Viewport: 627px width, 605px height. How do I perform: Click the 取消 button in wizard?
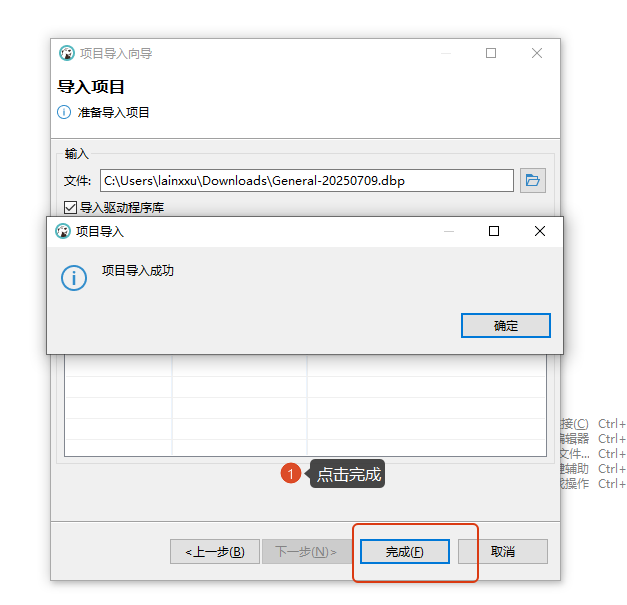[x=503, y=552]
